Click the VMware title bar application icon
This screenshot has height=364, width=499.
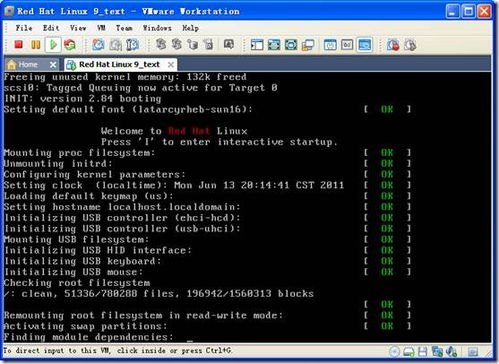point(10,11)
